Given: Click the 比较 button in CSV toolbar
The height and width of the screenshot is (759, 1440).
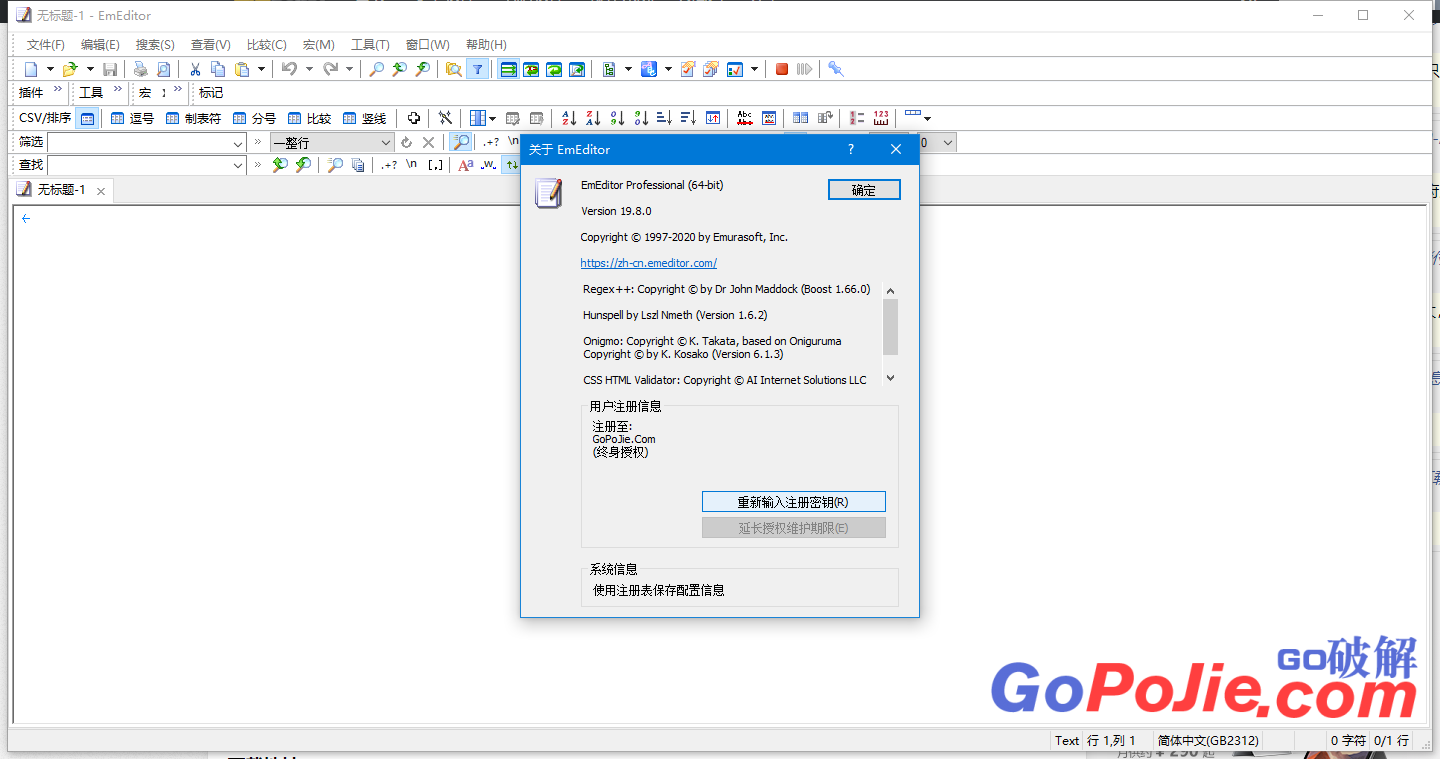Looking at the screenshot, I should pos(309,118).
